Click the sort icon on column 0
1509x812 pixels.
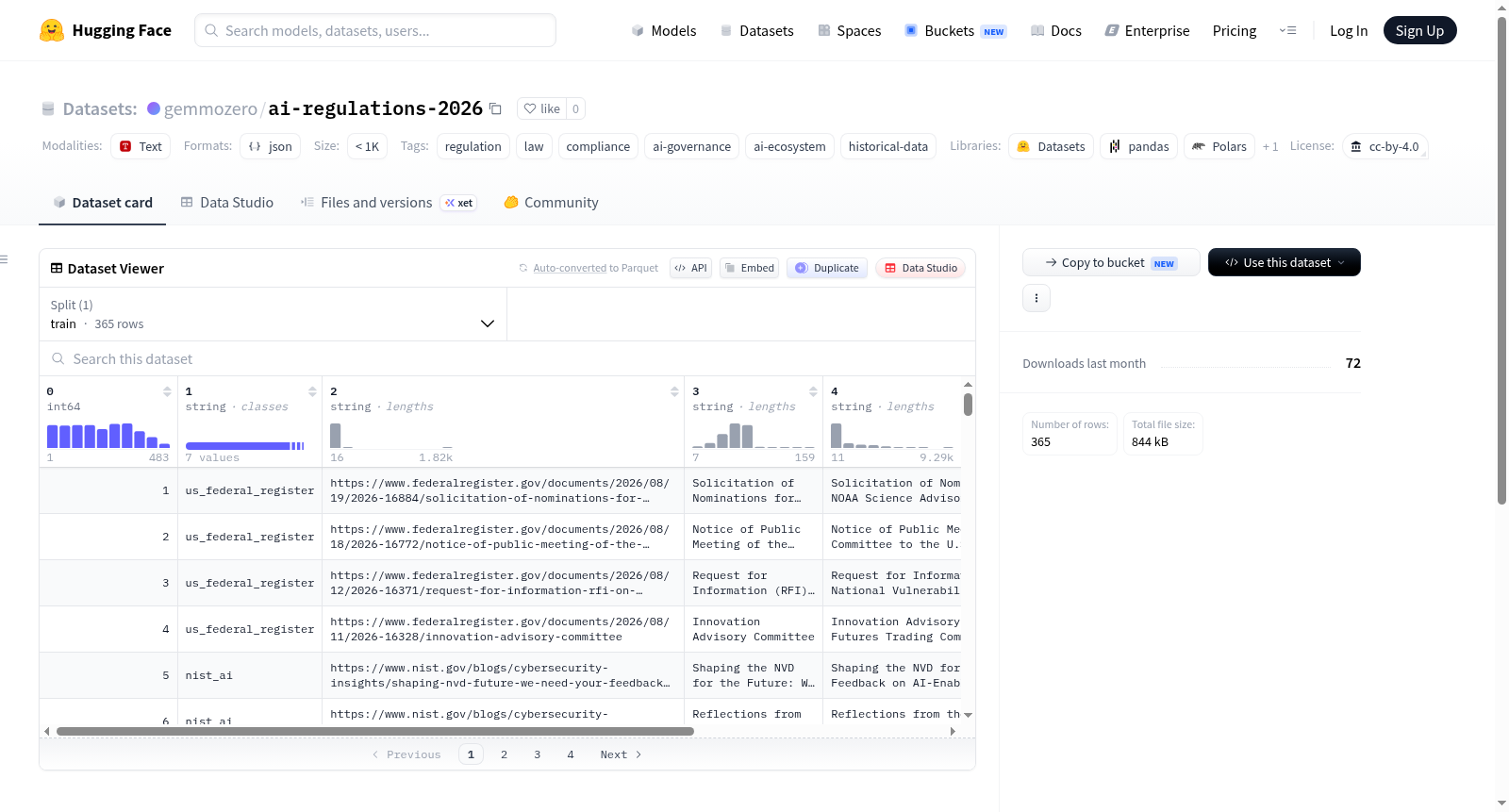coord(167,391)
